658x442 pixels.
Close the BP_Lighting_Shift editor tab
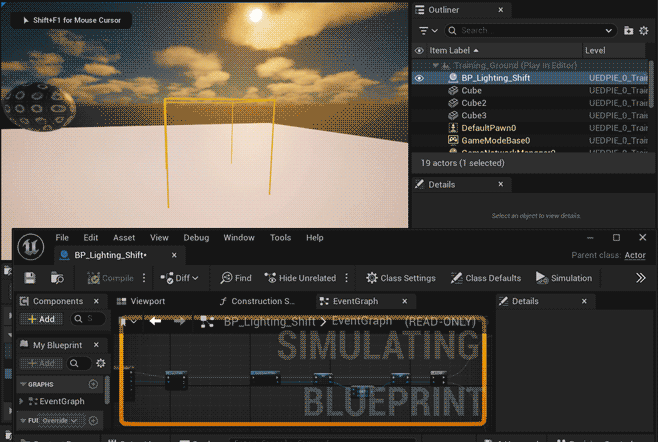click(174, 255)
